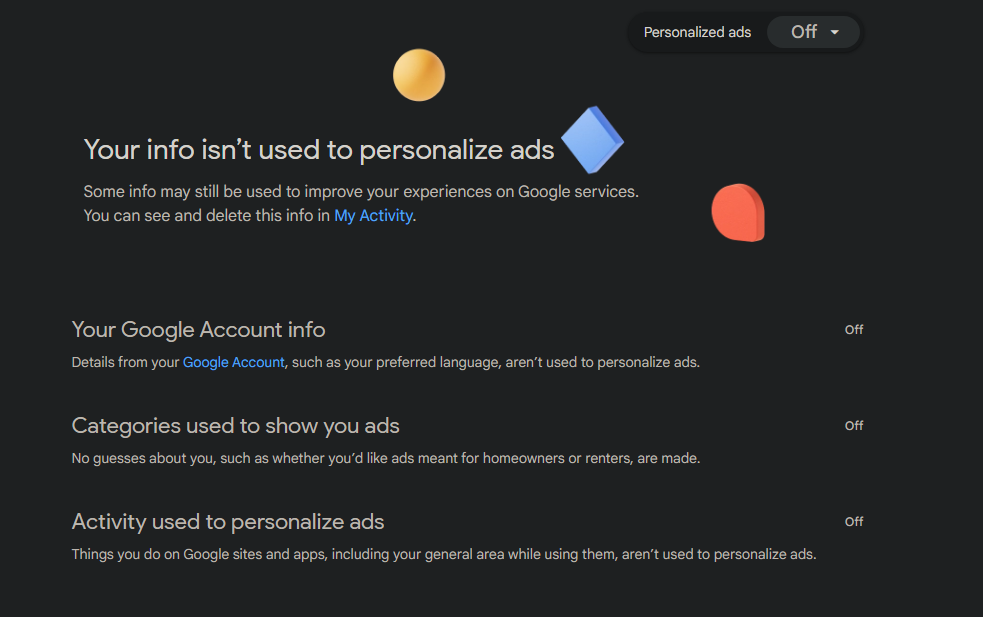Click the You can see and delete text
The image size is (983, 617).
[x=207, y=216]
